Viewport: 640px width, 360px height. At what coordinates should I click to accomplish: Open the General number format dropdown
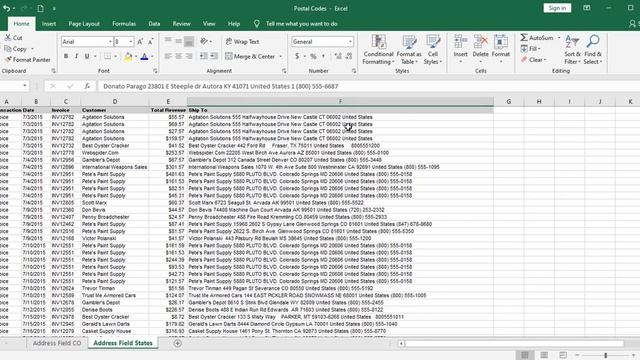pos(350,42)
